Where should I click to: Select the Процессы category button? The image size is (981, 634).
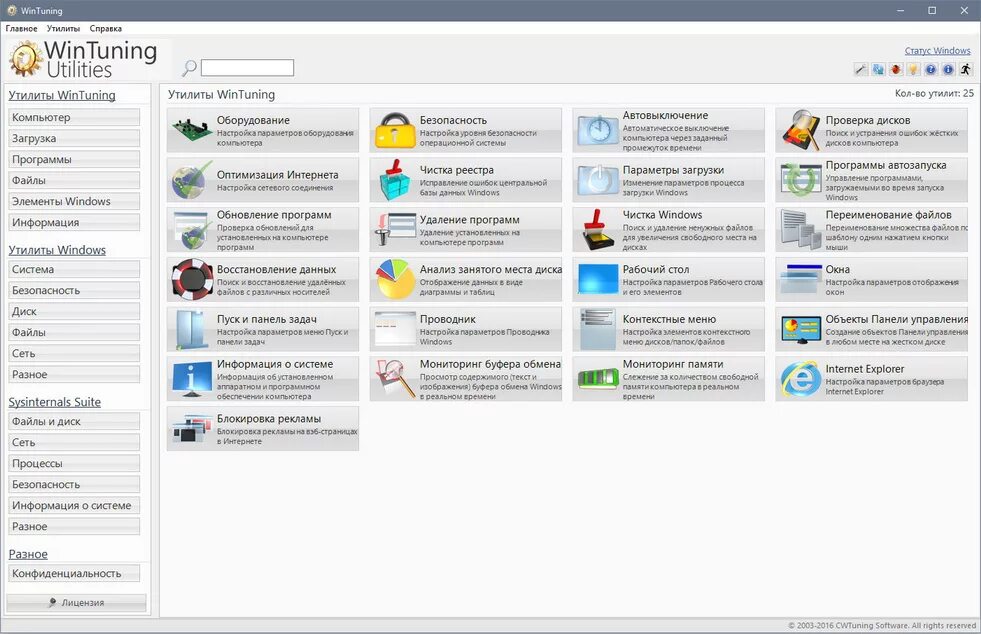click(x=74, y=463)
